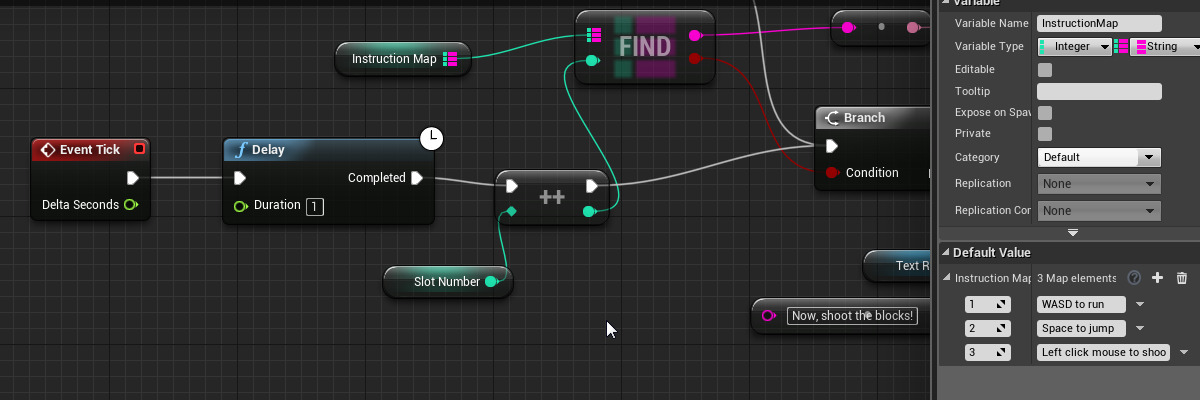Click the add map element plus icon
1200x400 pixels.
pyautogui.click(x=1158, y=278)
